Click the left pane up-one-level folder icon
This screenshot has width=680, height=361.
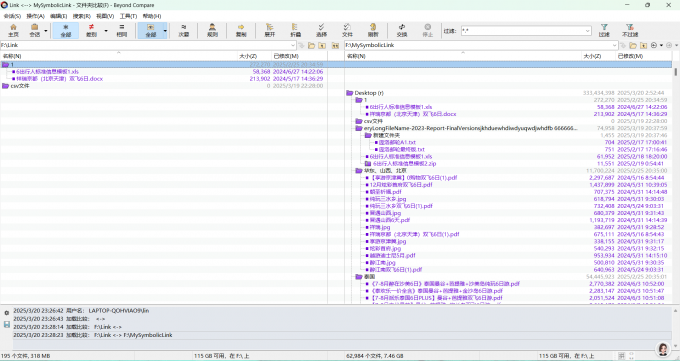(322, 45)
